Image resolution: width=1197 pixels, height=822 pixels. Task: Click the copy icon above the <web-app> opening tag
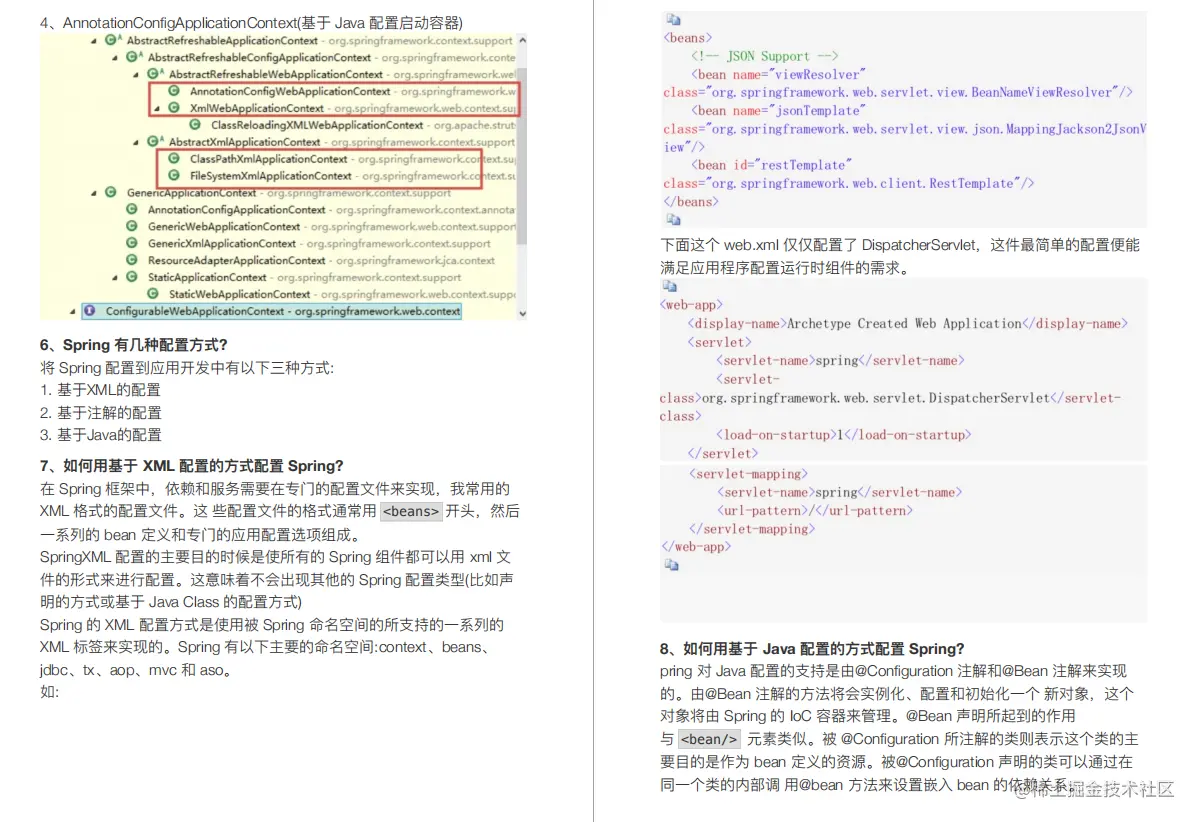pos(669,285)
